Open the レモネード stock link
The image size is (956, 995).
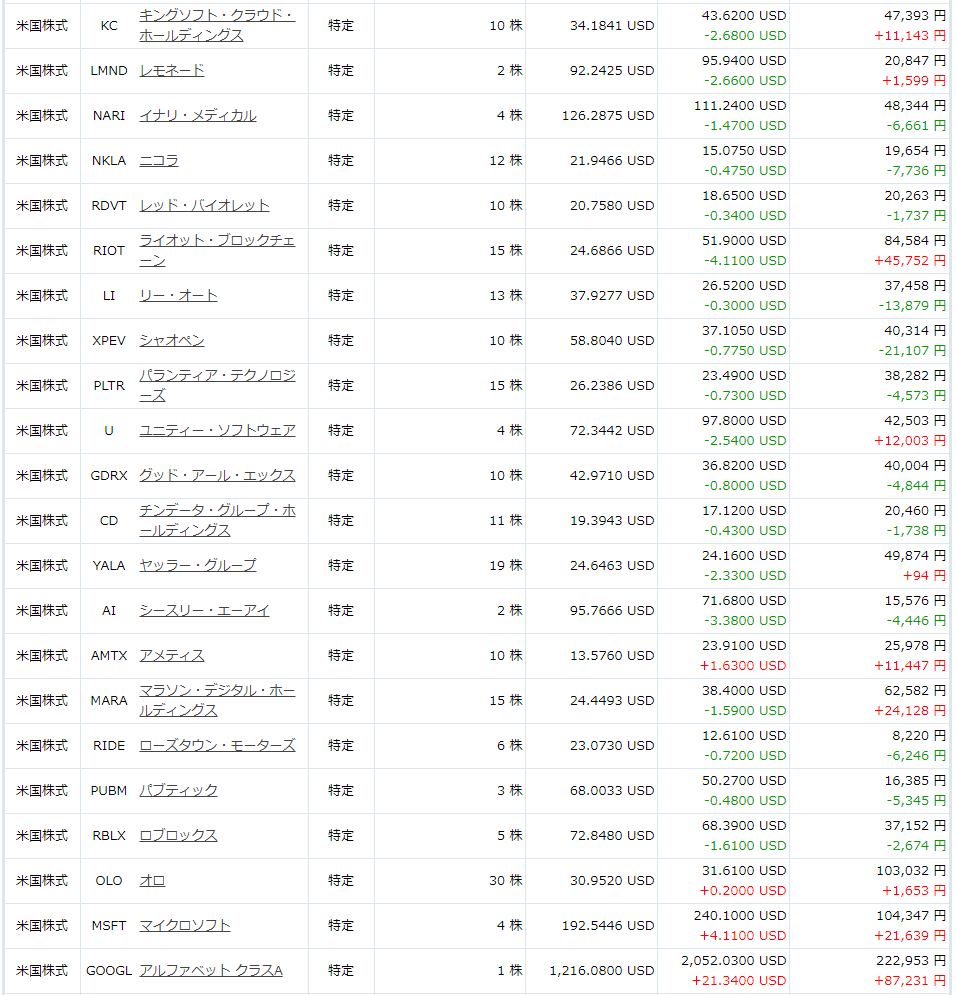click(x=172, y=70)
